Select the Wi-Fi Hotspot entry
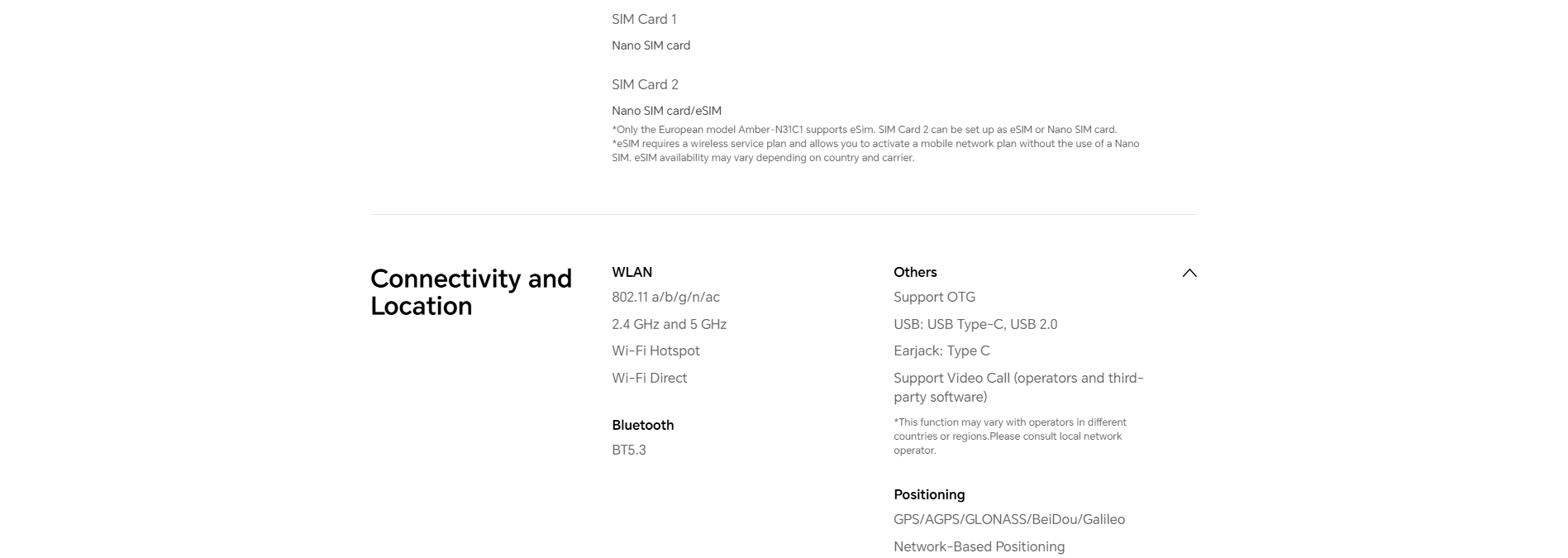Image resolution: width=1568 pixels, height=558 pixels. [655, 351]
